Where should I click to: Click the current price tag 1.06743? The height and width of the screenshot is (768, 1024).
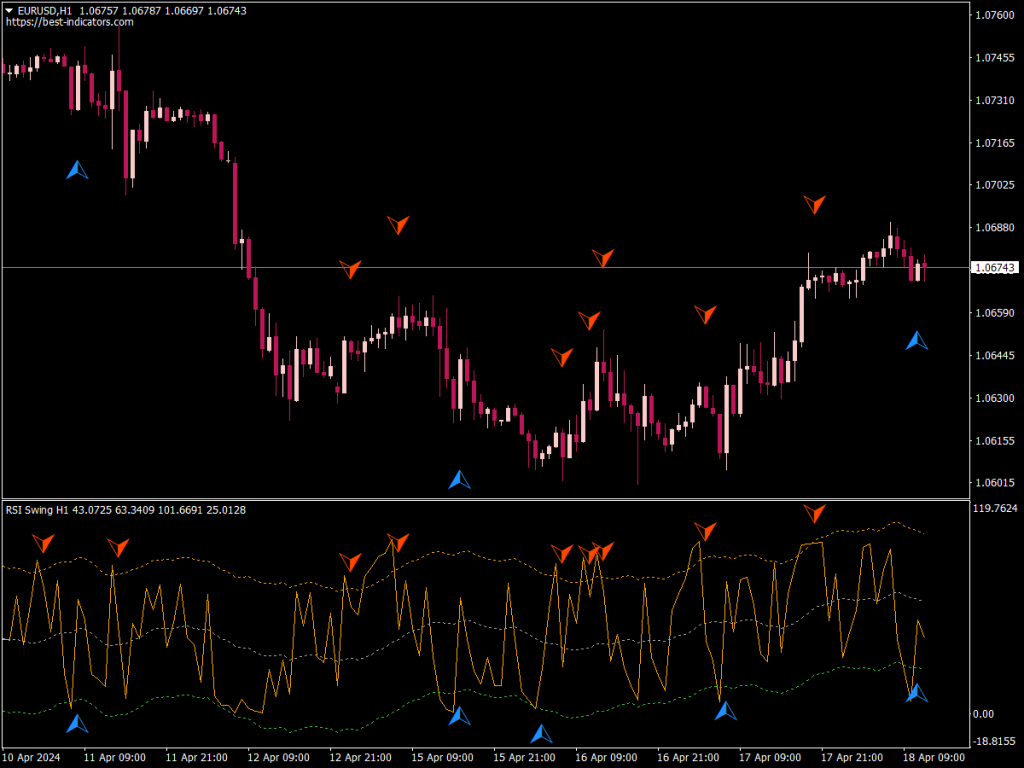coord(995,268)
